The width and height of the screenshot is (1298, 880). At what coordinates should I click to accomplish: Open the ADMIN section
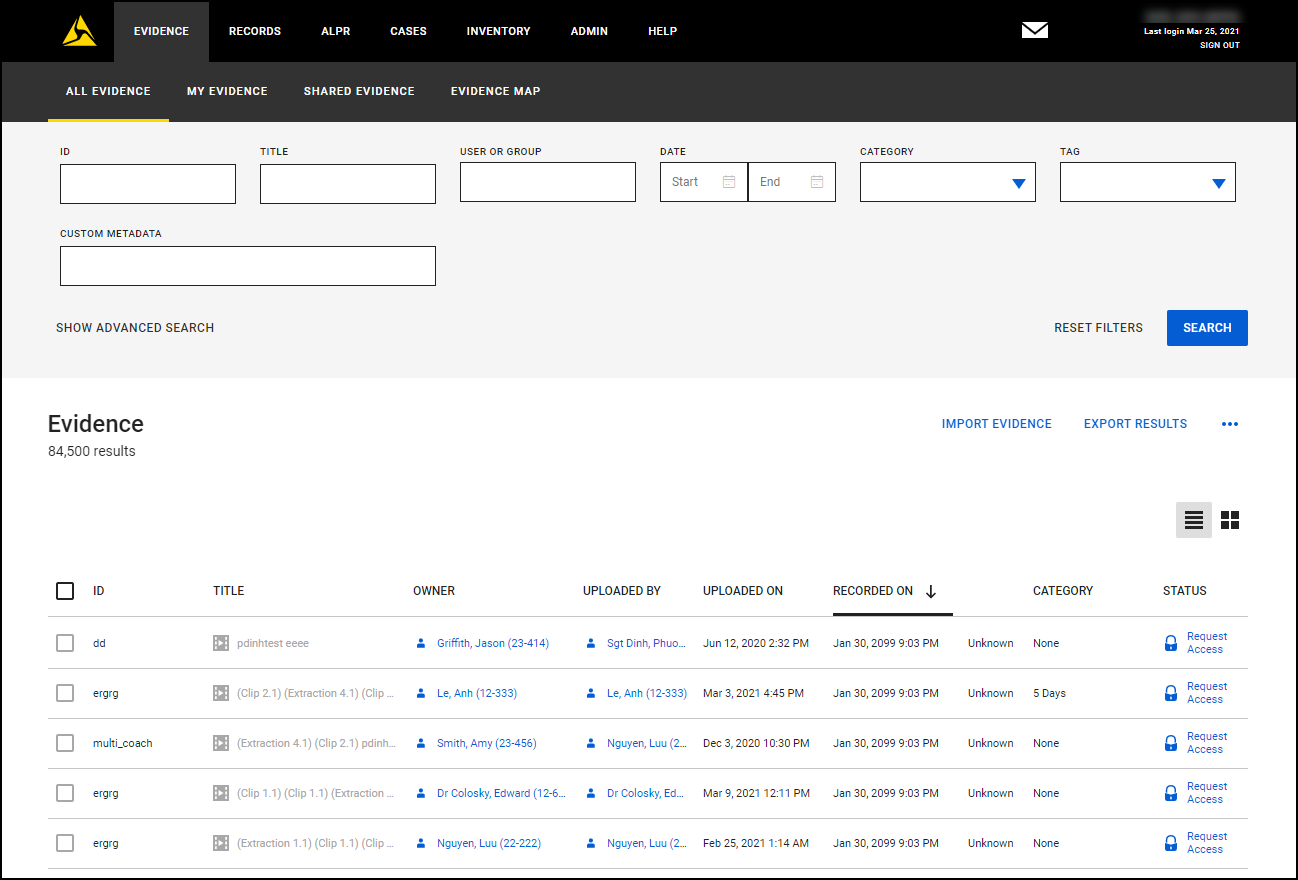coord(589,31)
